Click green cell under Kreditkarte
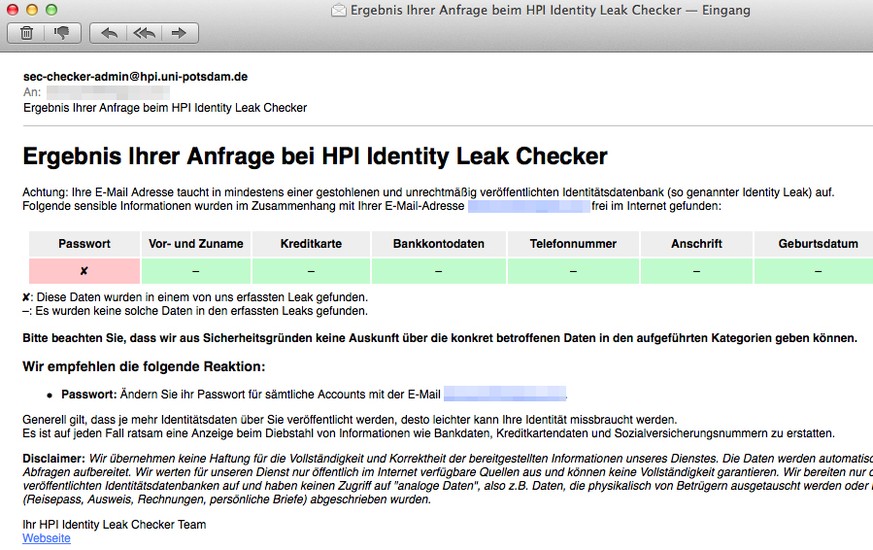This screenshot has height=550, width=873. click(x=311, y=271)
